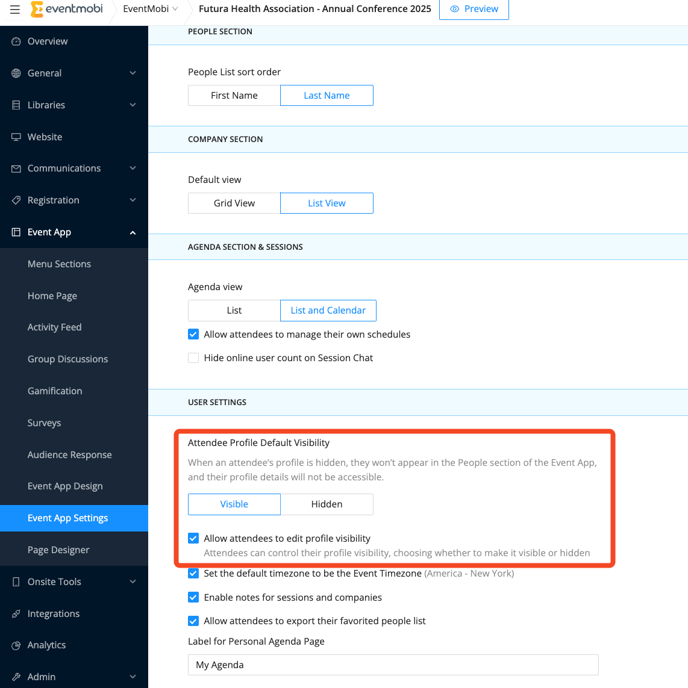Click the Admin wrench icon
This screenshot has width=688, height=688.
pos(16,677)
